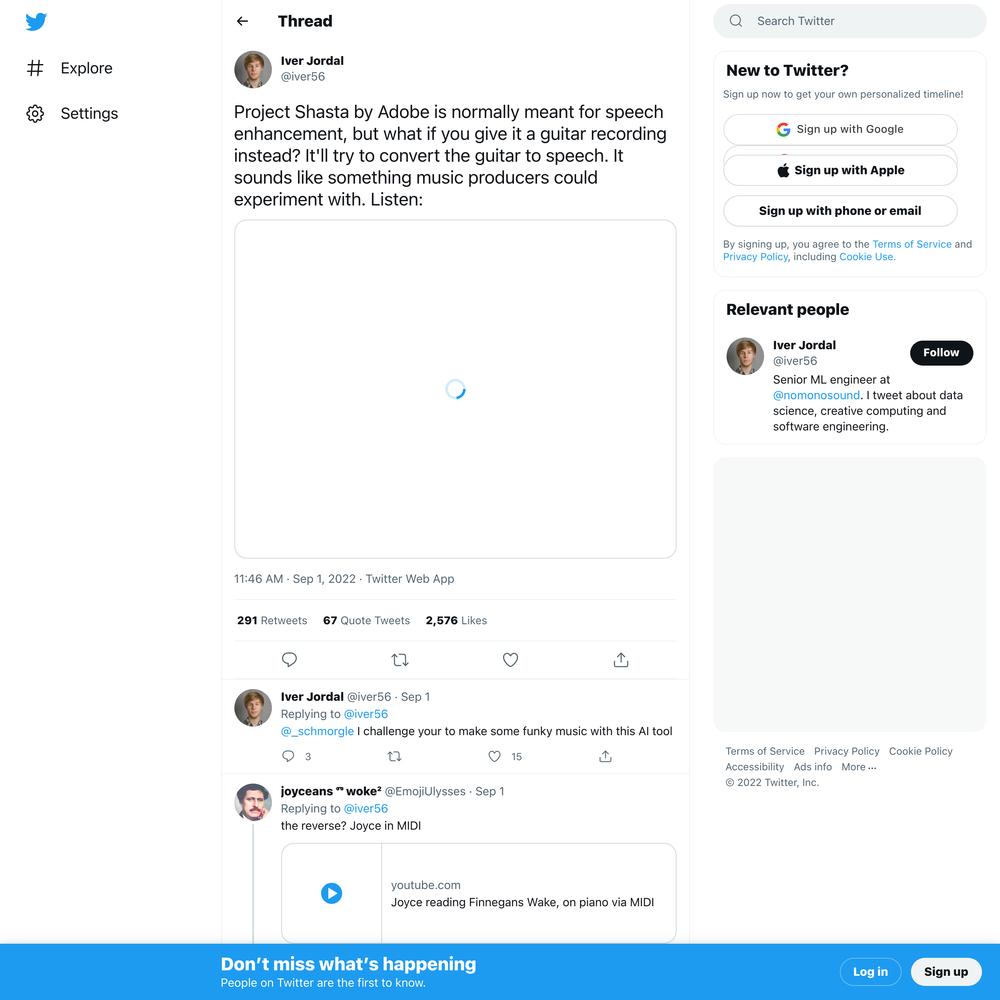Follow Iver Jordal
Viewport: 1000px width, 1000px height.
(x=941, y=353)
